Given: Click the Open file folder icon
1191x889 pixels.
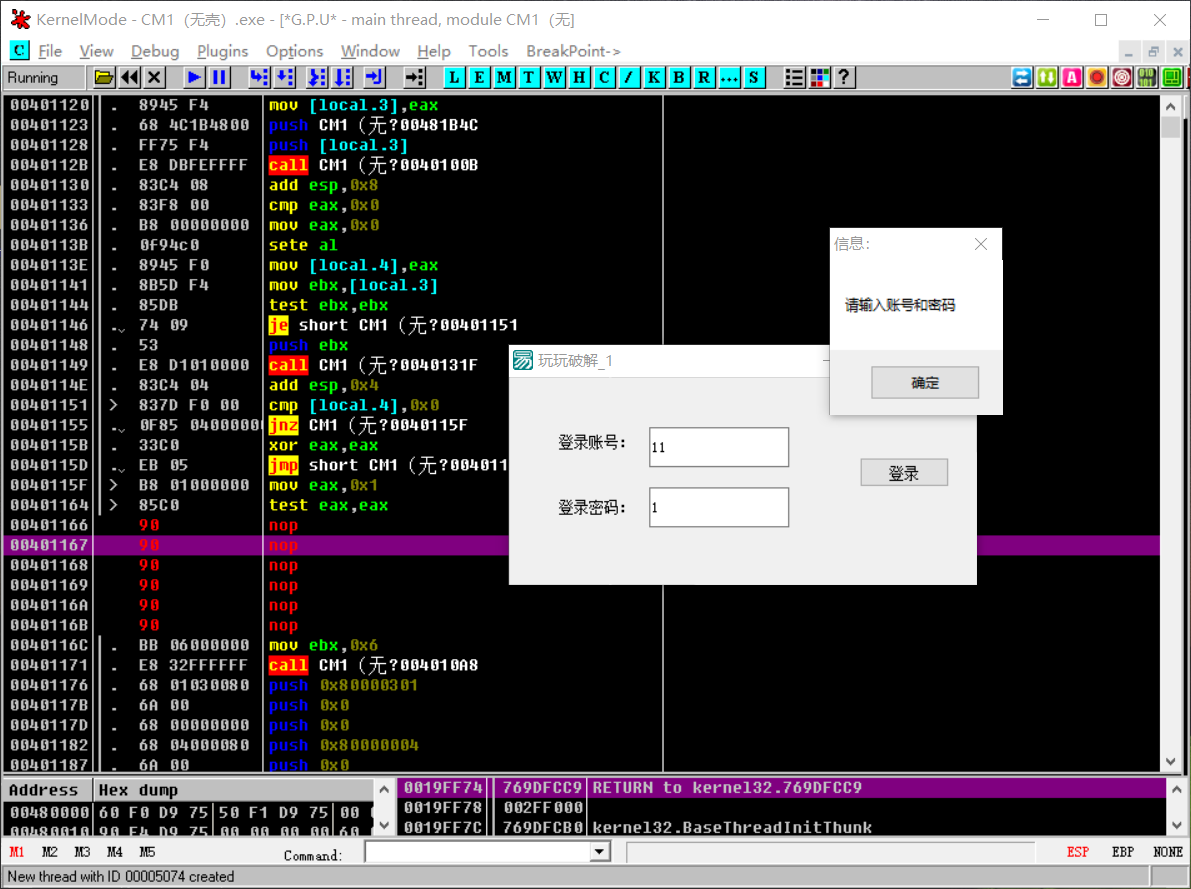Looking at the screenshot, I should click(104, 77).
